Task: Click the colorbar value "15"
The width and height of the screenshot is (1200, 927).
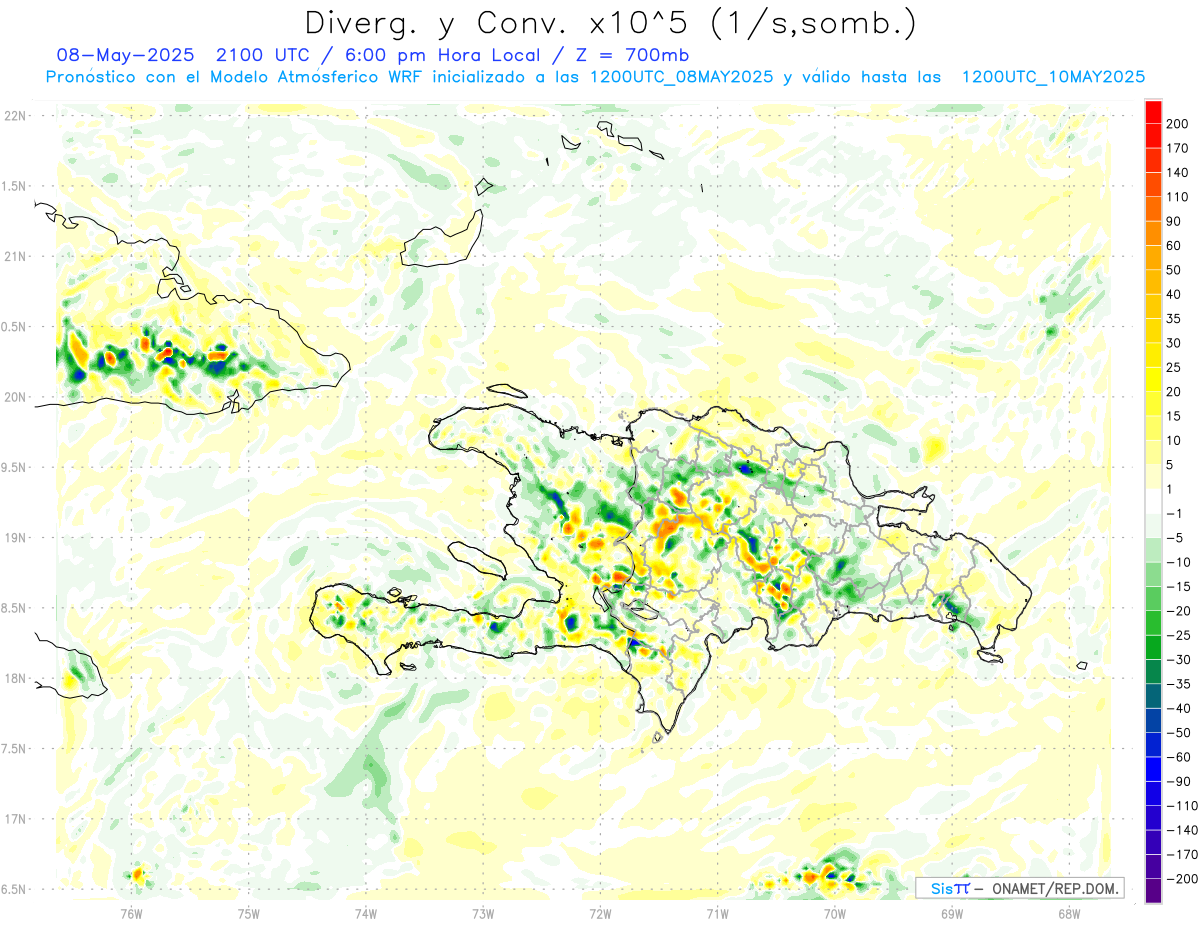Action: tap(1175, 416)
